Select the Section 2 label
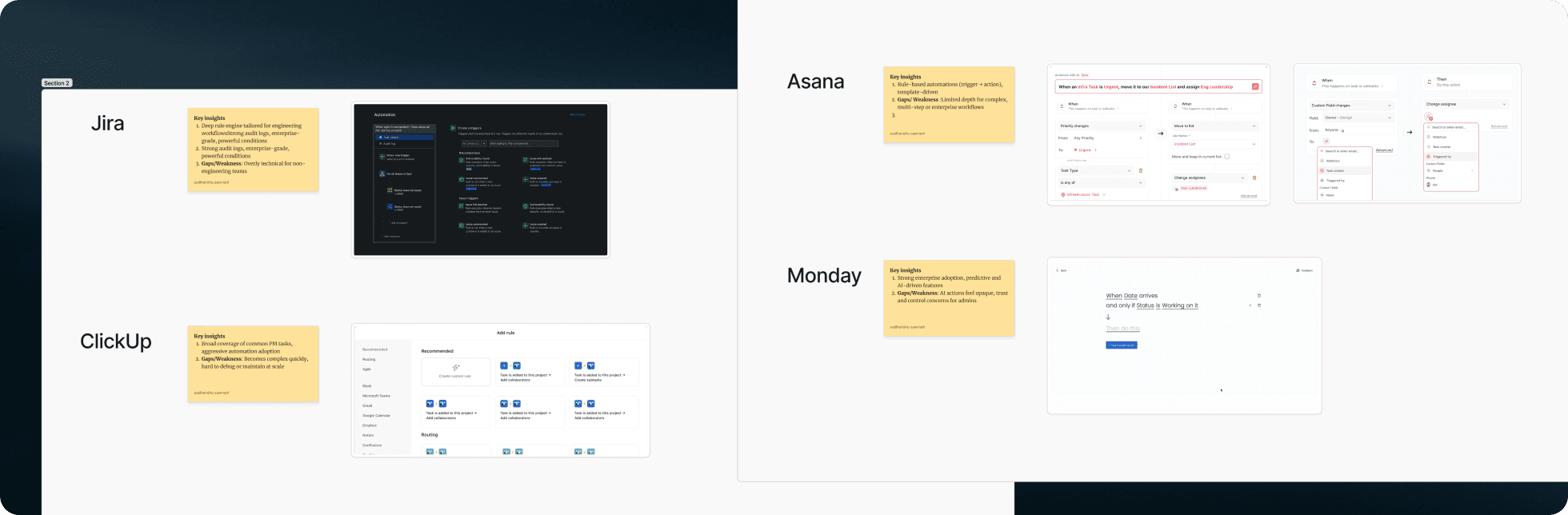1568x515 pixels. click(x=57, y=83)
